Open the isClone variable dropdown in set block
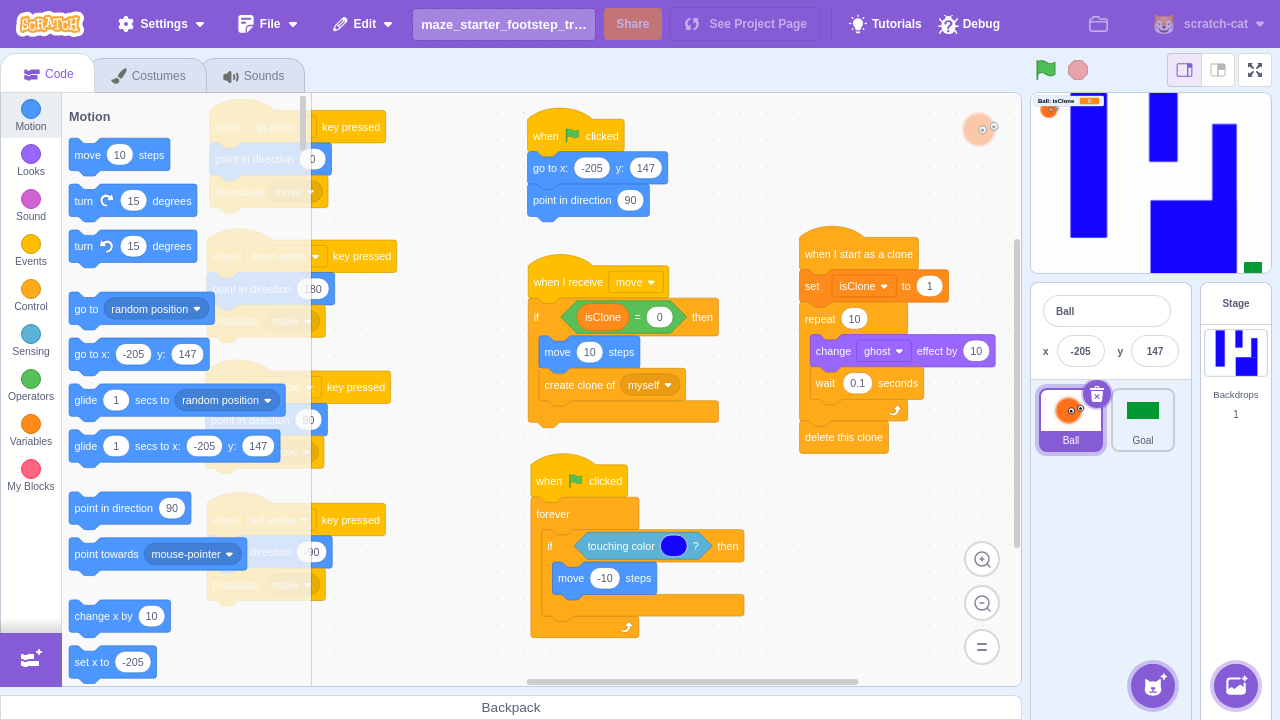Viewport: 1280px width, 720px height. (864, 286)
